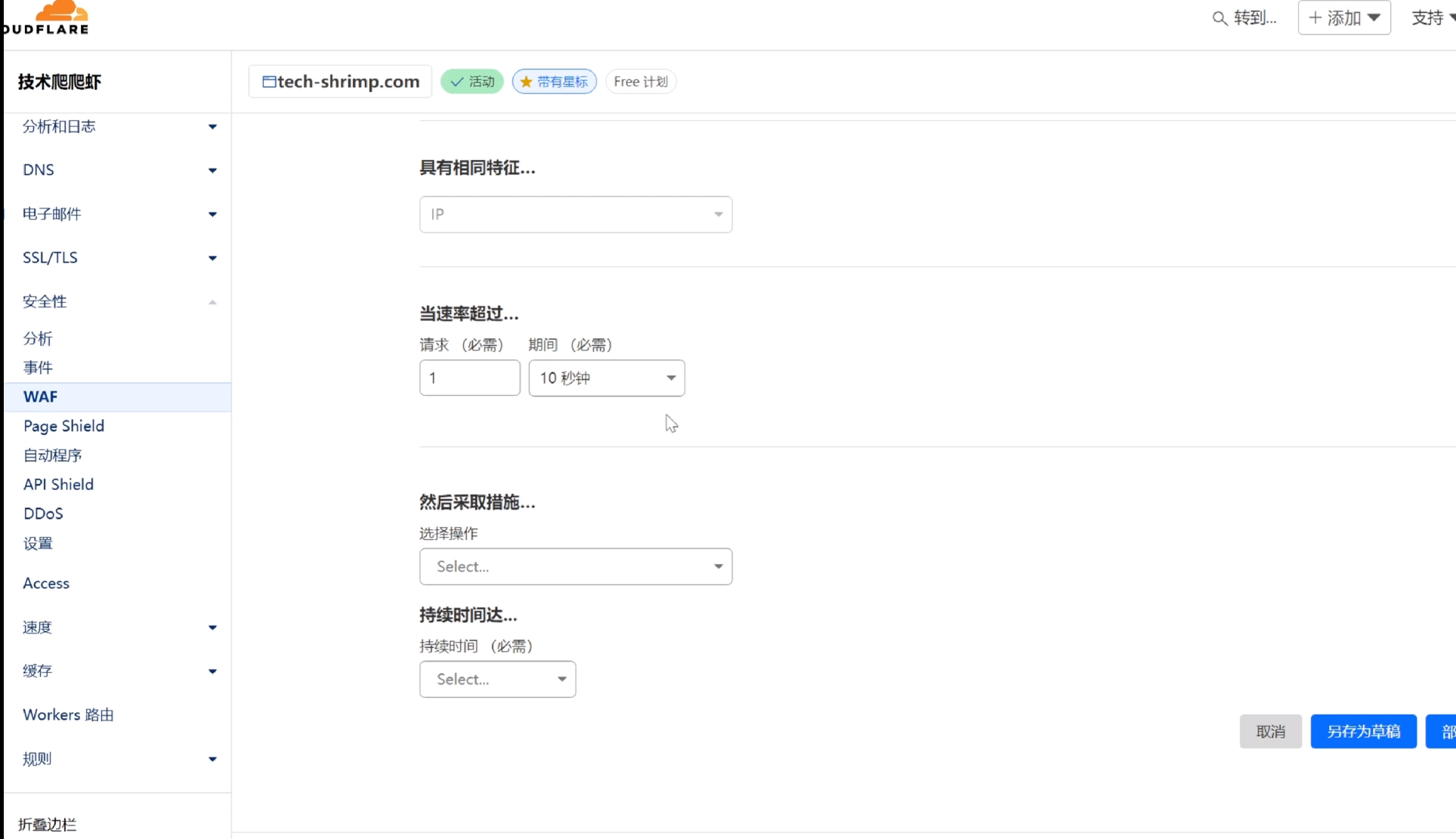Open the 持续时间 Select dropdown
Viewport: 1456px width, 839px height.
(x=497, y=679)
